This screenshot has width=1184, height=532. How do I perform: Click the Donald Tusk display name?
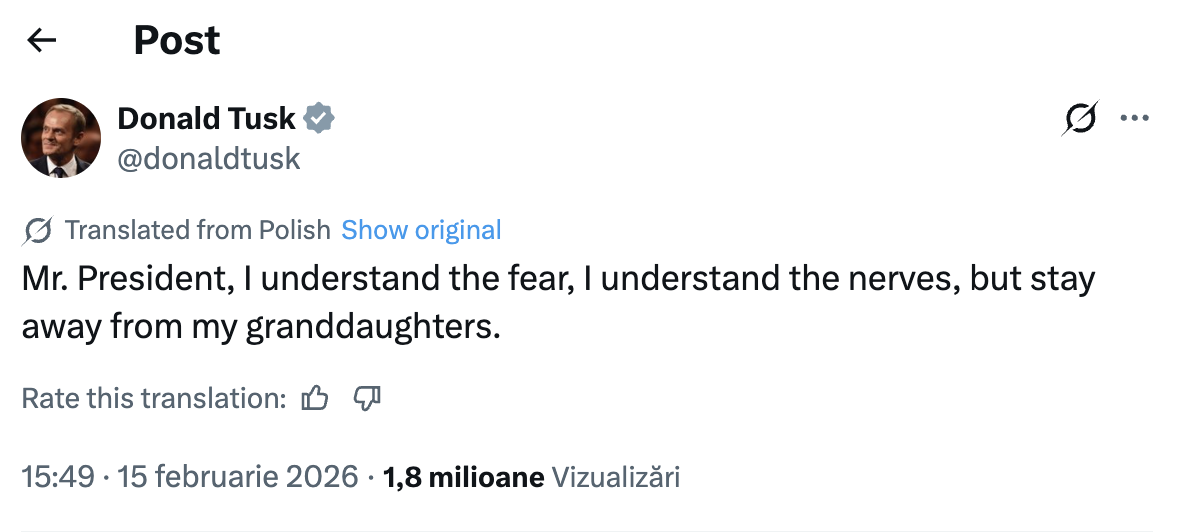pos(206,118)
